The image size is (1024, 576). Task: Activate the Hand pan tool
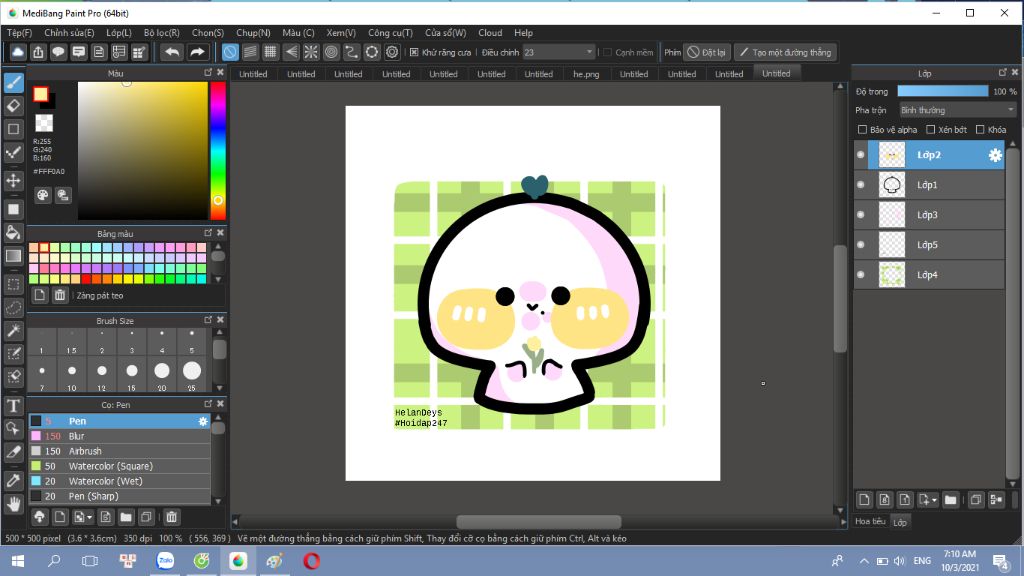[14, 504]
